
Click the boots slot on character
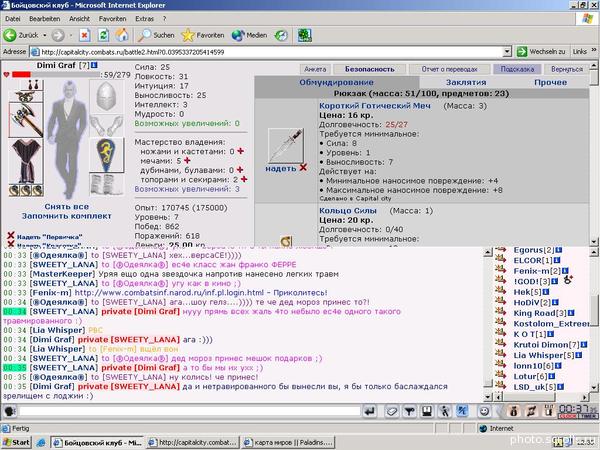106,185
